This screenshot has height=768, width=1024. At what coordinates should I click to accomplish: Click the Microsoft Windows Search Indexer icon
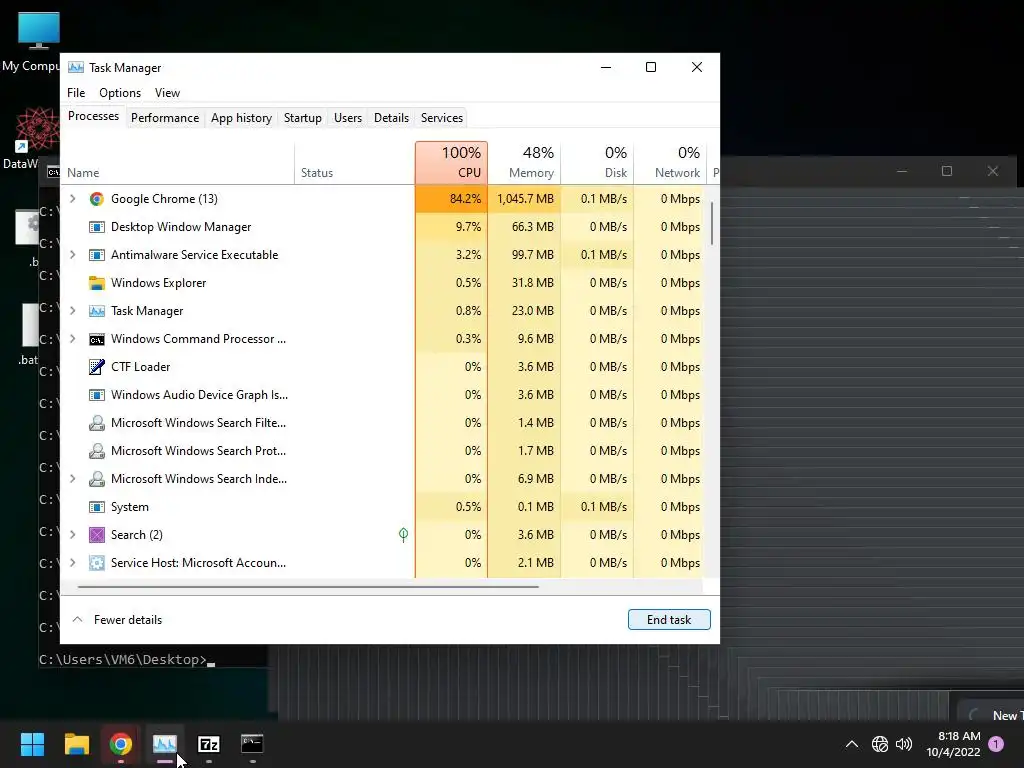(97, 479)
